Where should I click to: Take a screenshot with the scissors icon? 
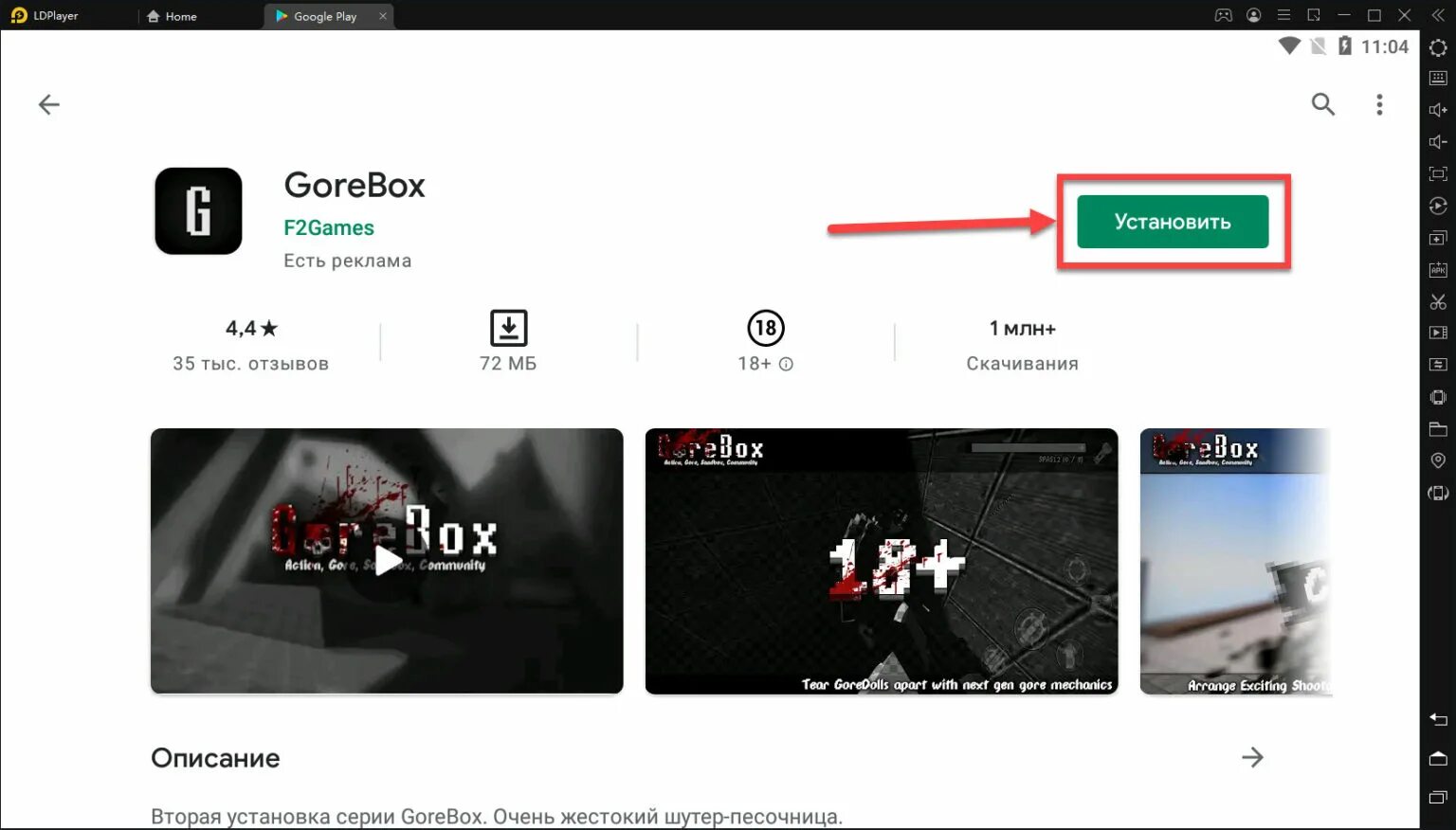click(x=1438, y=301)
